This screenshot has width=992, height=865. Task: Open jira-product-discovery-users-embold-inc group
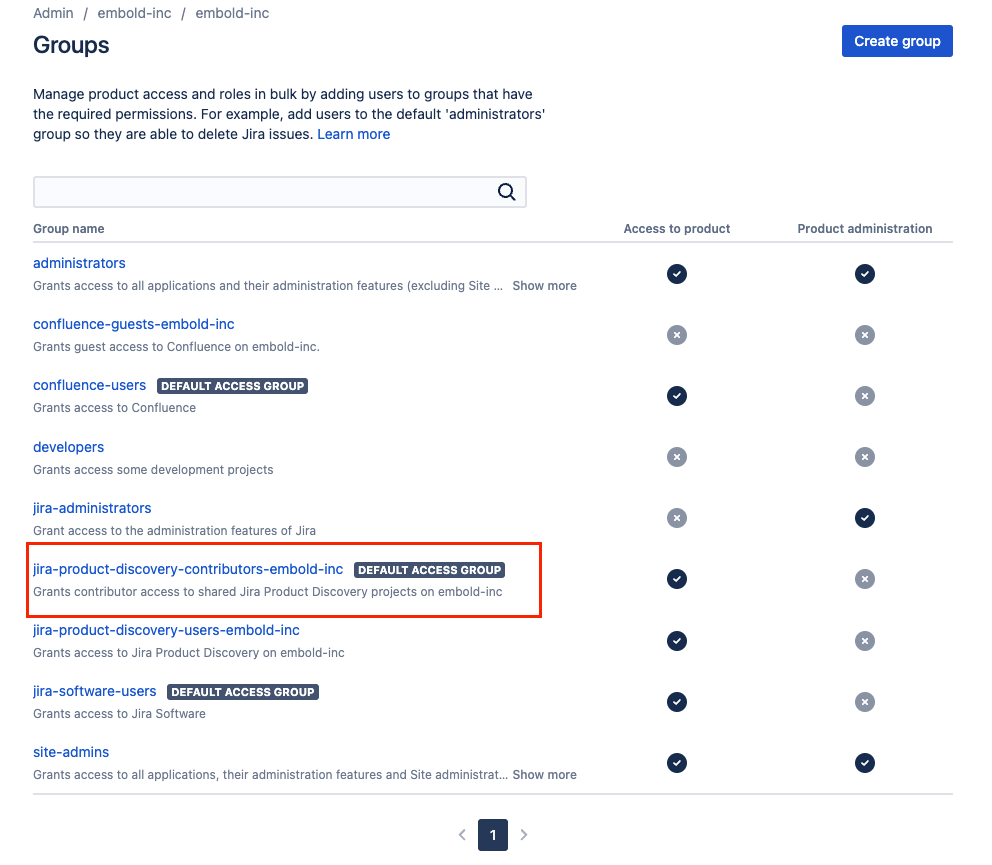tap(166, 630)
